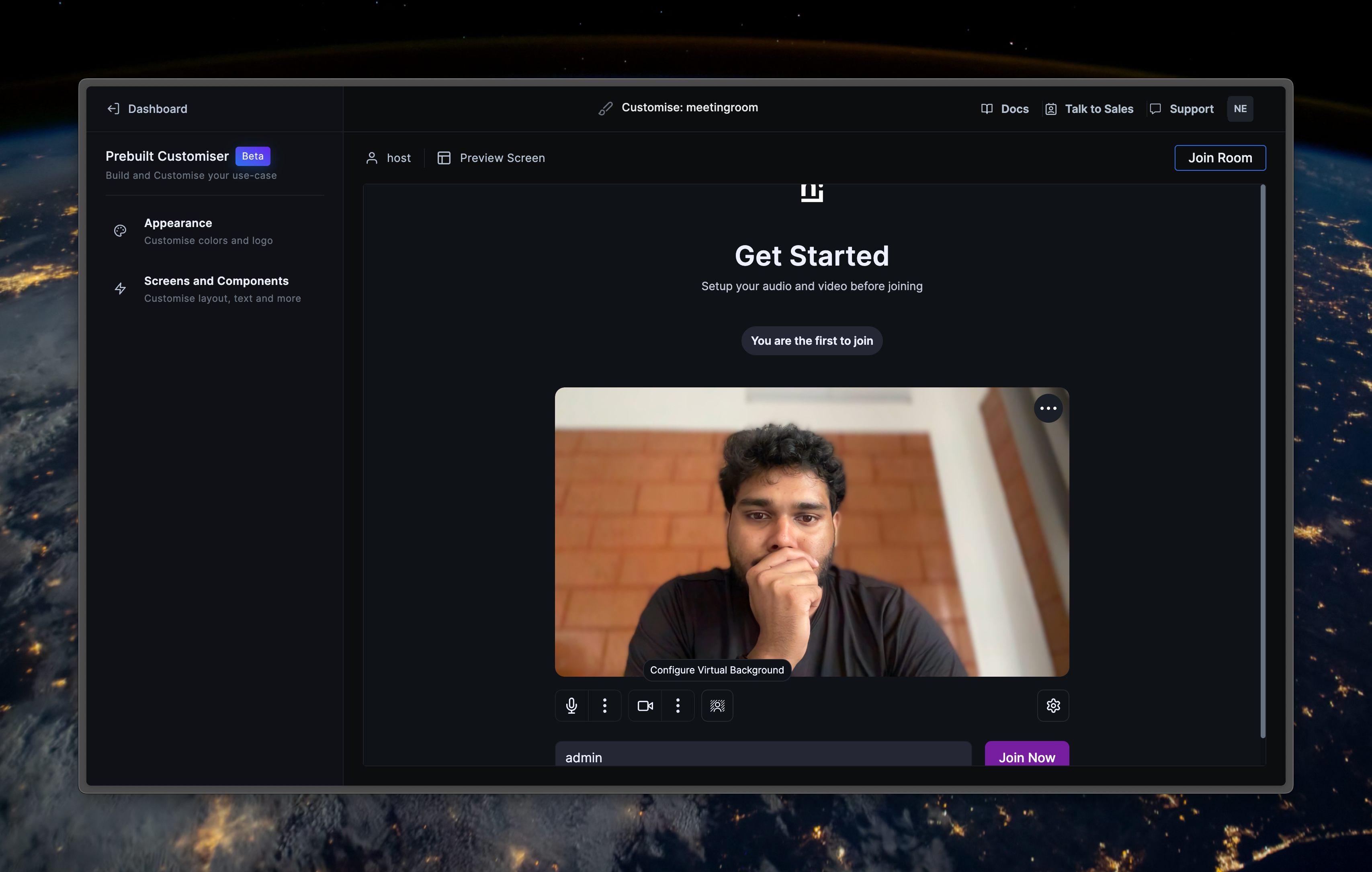Open the Preview Screen selector
The height and width of the screenshot is (872, 1372).
coord(491,158)
